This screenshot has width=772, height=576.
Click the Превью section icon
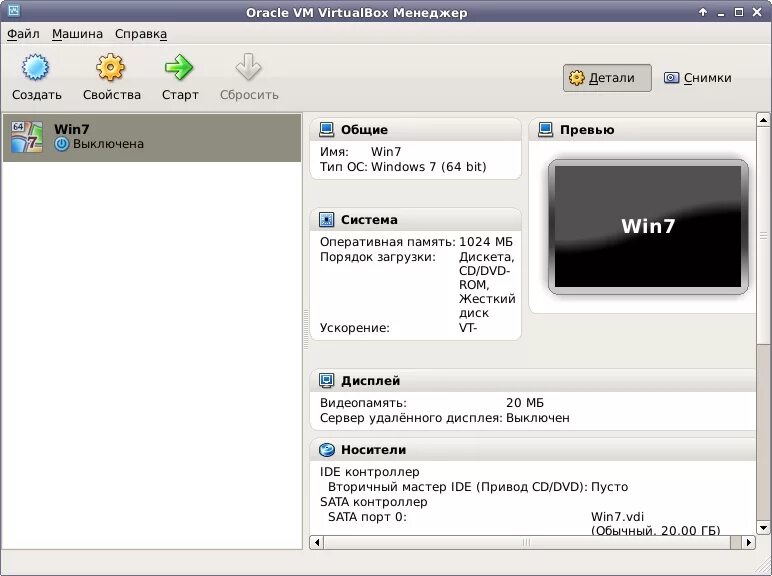545,129
